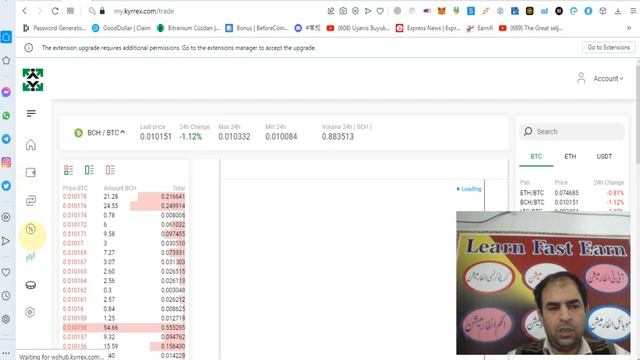
Task: Open Telegram in the browser sidebar
Action: 6,139
